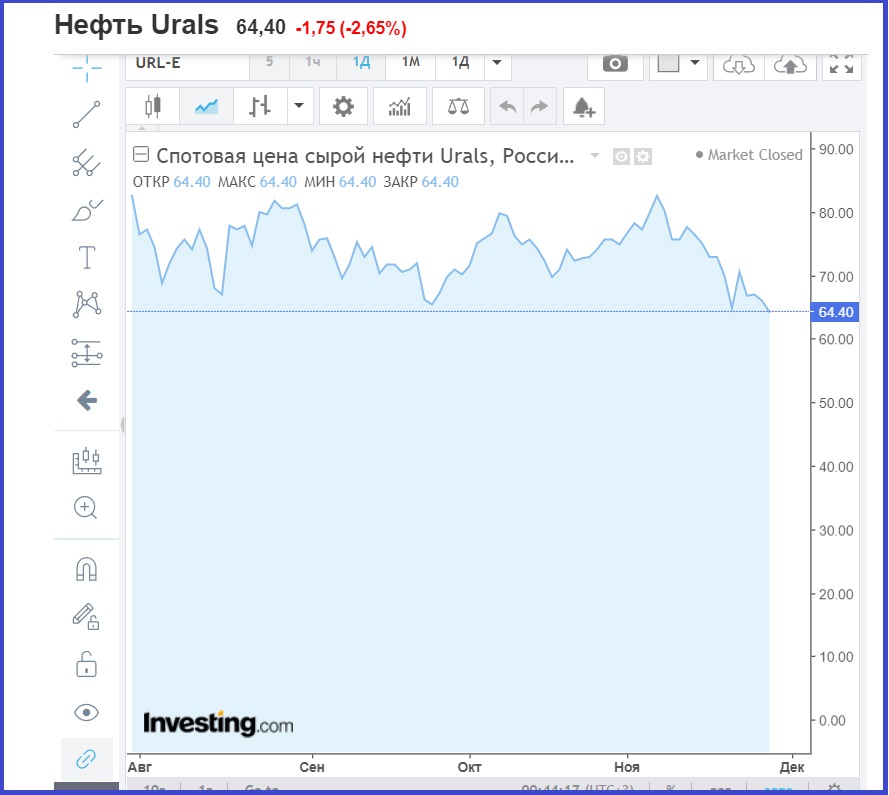Toggle stay in drawing mode pencil lock

coord(86,616)
